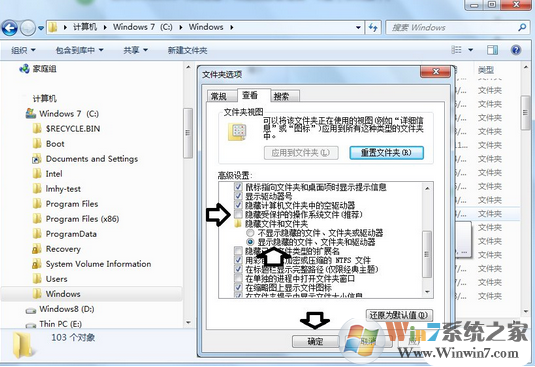Open the help question mark icon
This screenshot has width=535, height=367.
tap(516, 50)
